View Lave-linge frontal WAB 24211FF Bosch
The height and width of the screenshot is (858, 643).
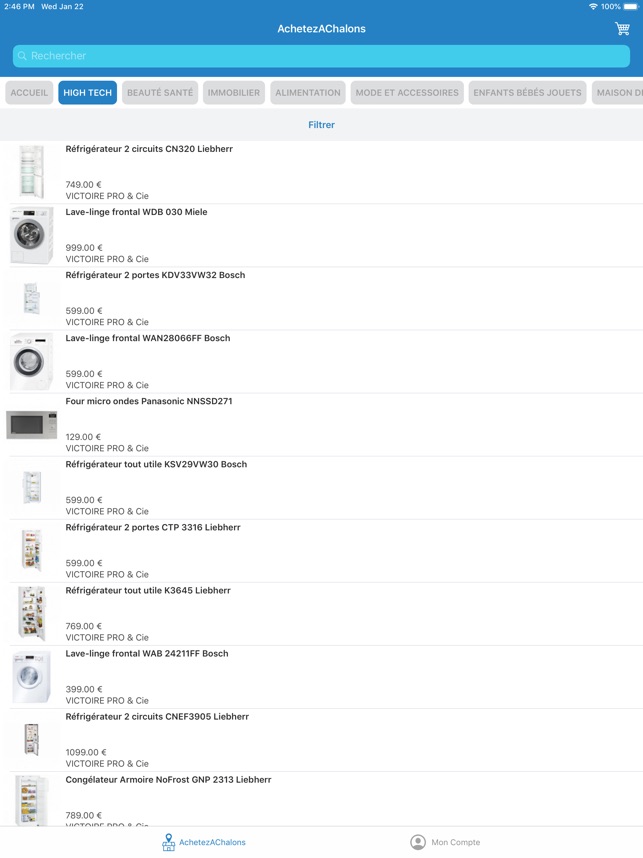coord(147,653)
